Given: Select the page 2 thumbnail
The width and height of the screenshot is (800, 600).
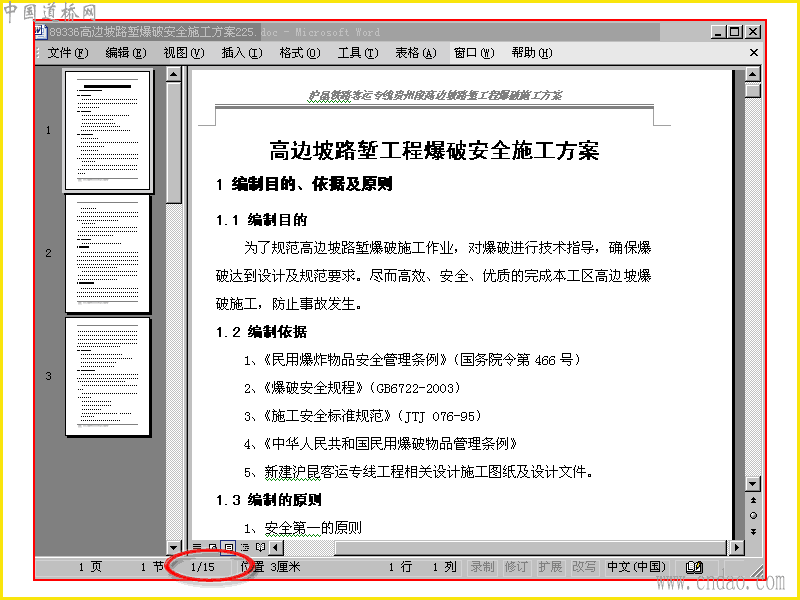Looking at the screenshot, I should coord(108,253).
